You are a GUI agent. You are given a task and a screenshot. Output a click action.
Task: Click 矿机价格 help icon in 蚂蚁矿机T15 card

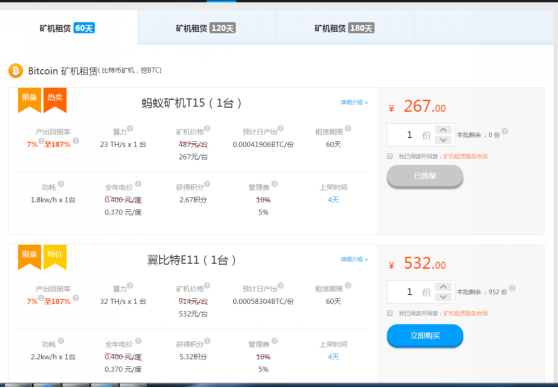click(207, 129)
